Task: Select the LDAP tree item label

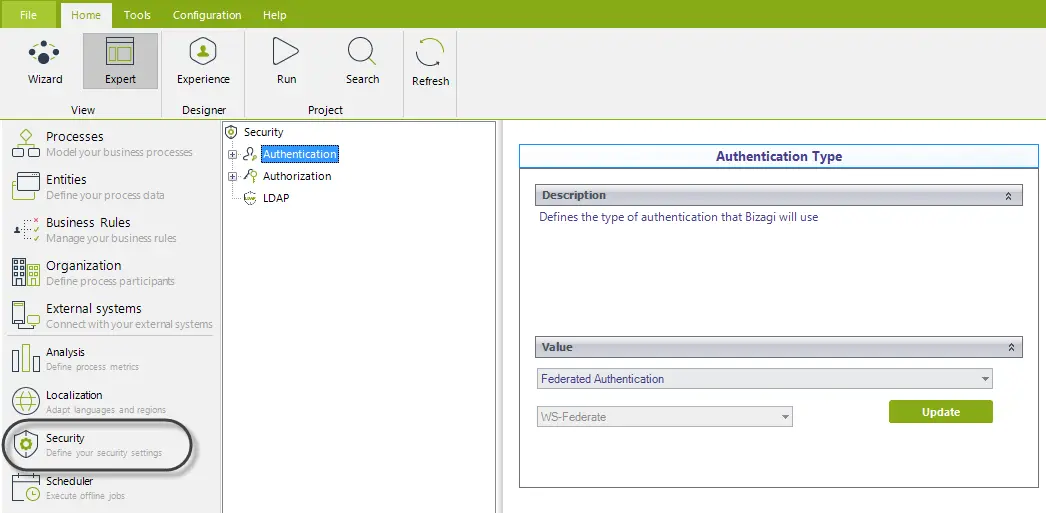Action: pyautogui.click(x=276, y=198)
